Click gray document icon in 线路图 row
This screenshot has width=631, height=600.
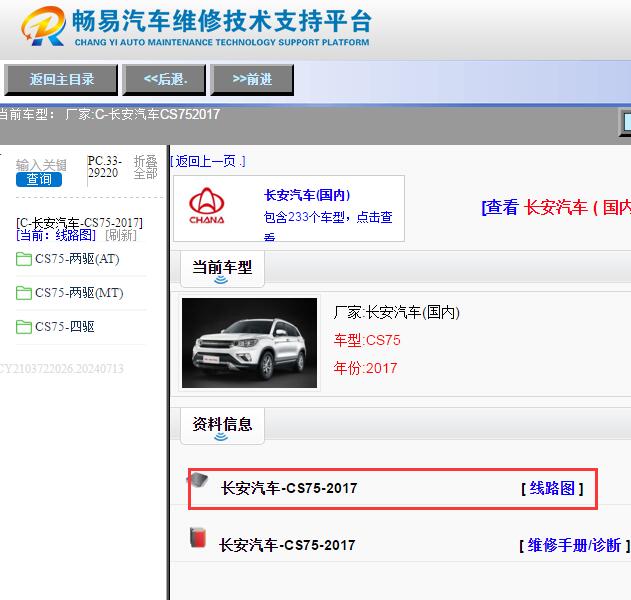[198, 480]
